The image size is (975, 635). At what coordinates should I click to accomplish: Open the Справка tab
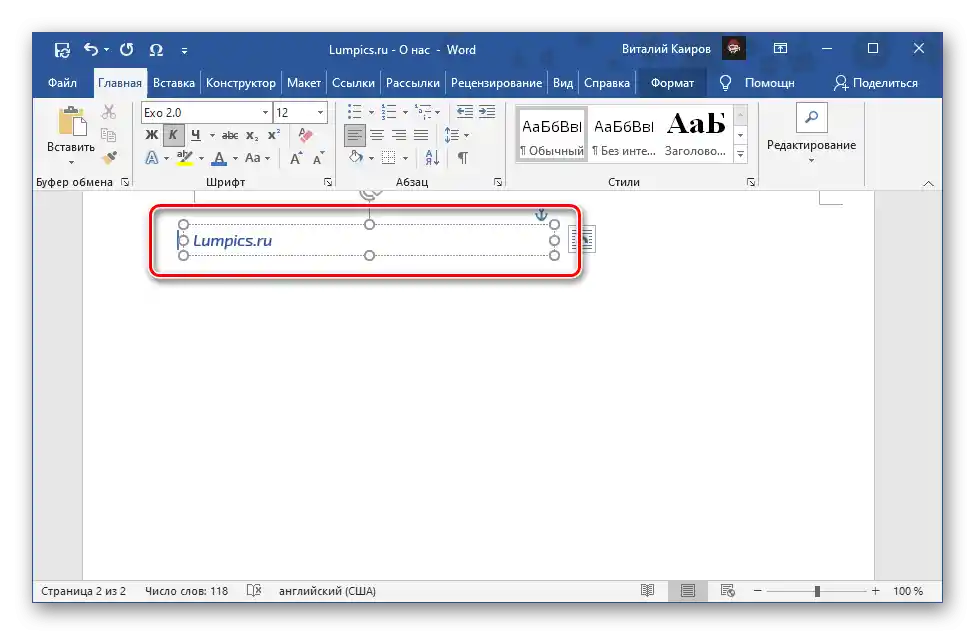[x=607, y=83]
